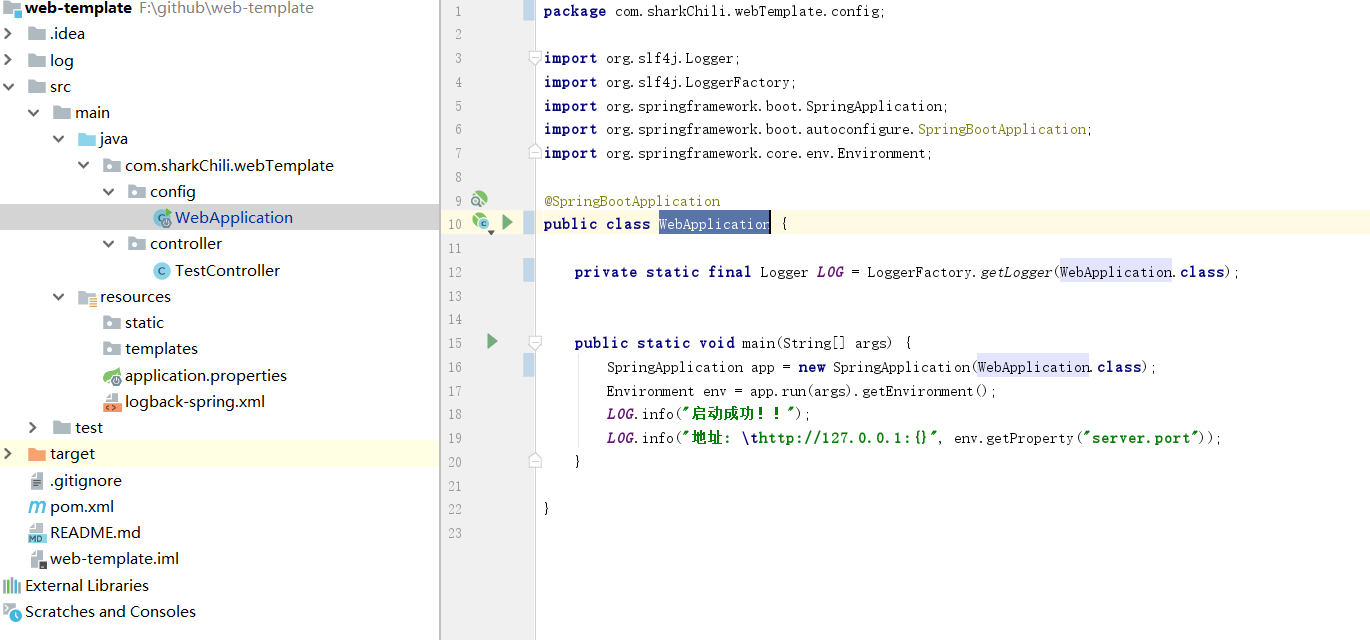Select the TestController class icon
Image resolution: width=1370 pixels, height=640 pixels.
pos(161,271)
